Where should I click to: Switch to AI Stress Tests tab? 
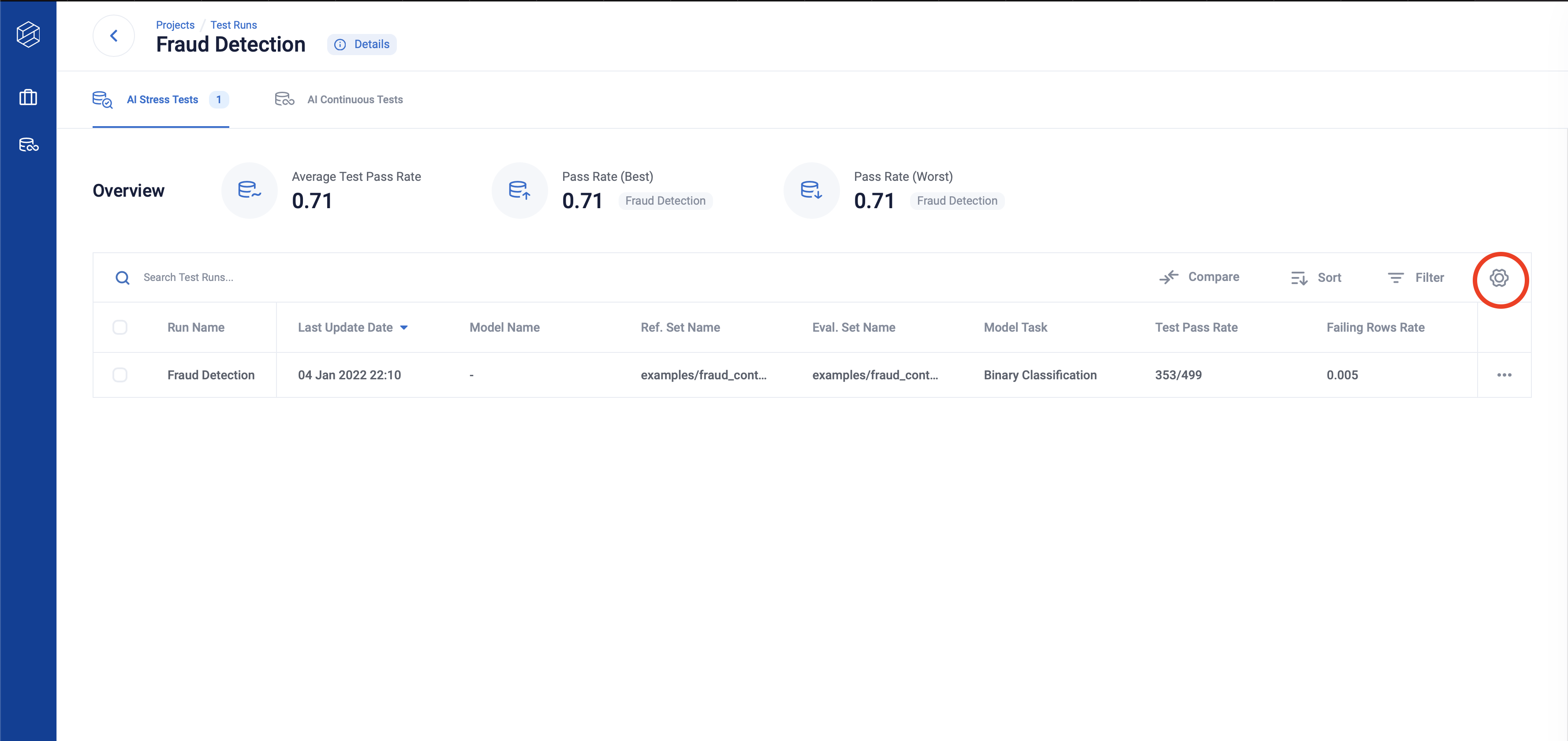(x=161, y=100)
